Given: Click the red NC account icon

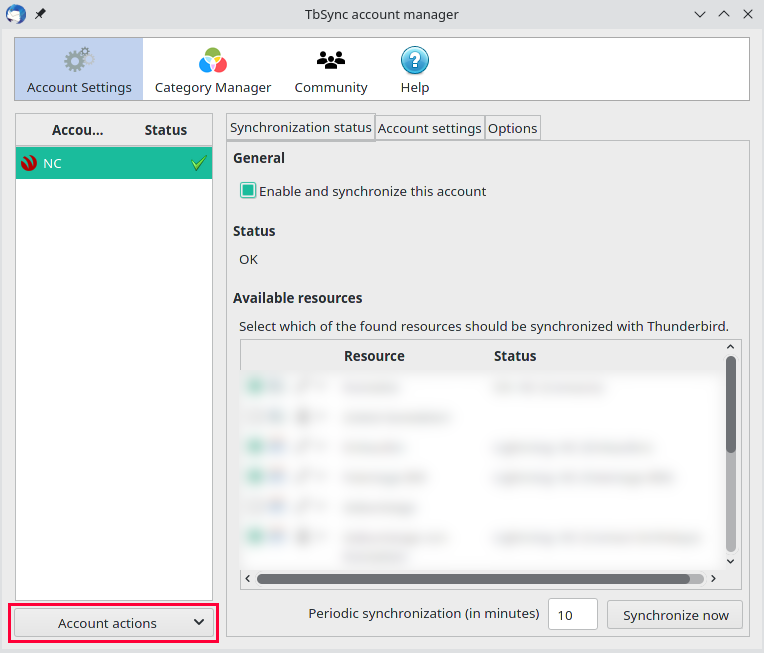Looking at the screenshot, I should click(x=29, y=163).
